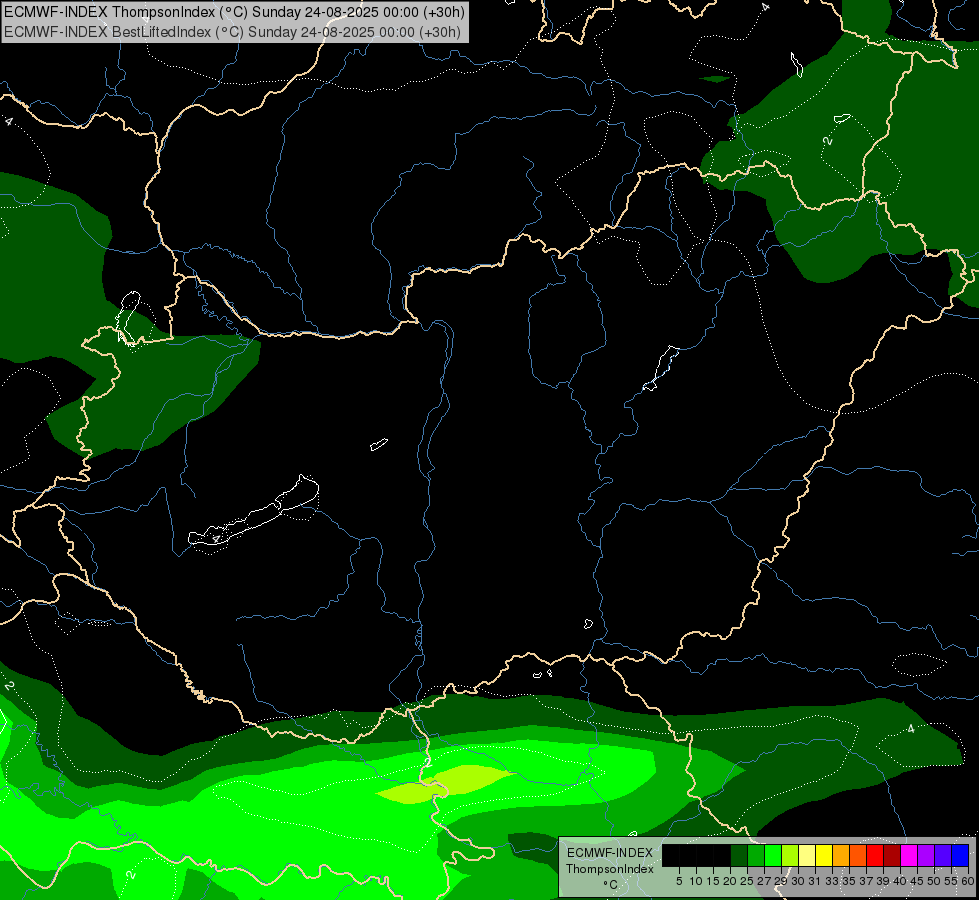Click legend scale value 60
The width and height of the screenshot is (979, 900).
tap(968, 881)
